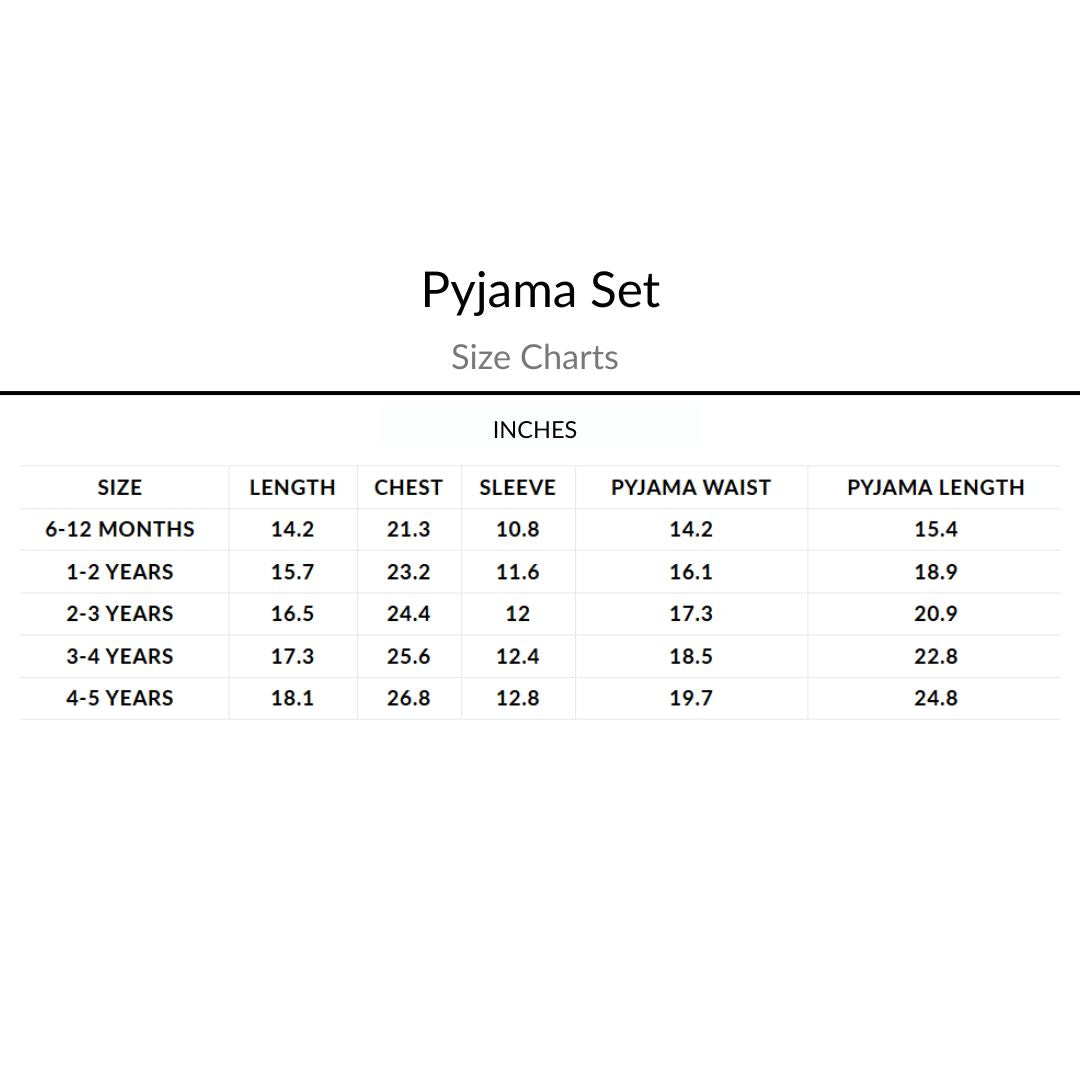Select the 4-5 YEARS size row label
Screen dimensions: 1080x1080
click(x=120, y=699)
